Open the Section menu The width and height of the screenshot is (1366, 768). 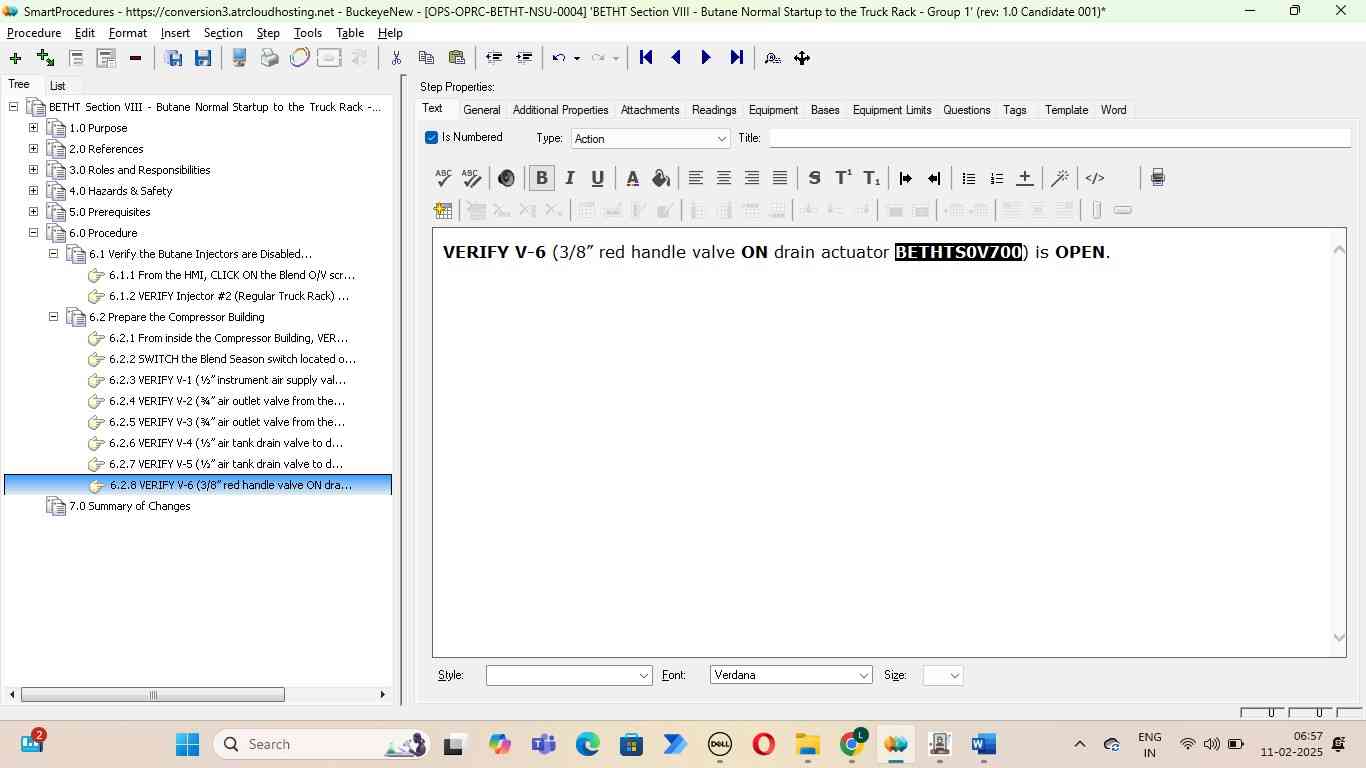pos(222,33)
